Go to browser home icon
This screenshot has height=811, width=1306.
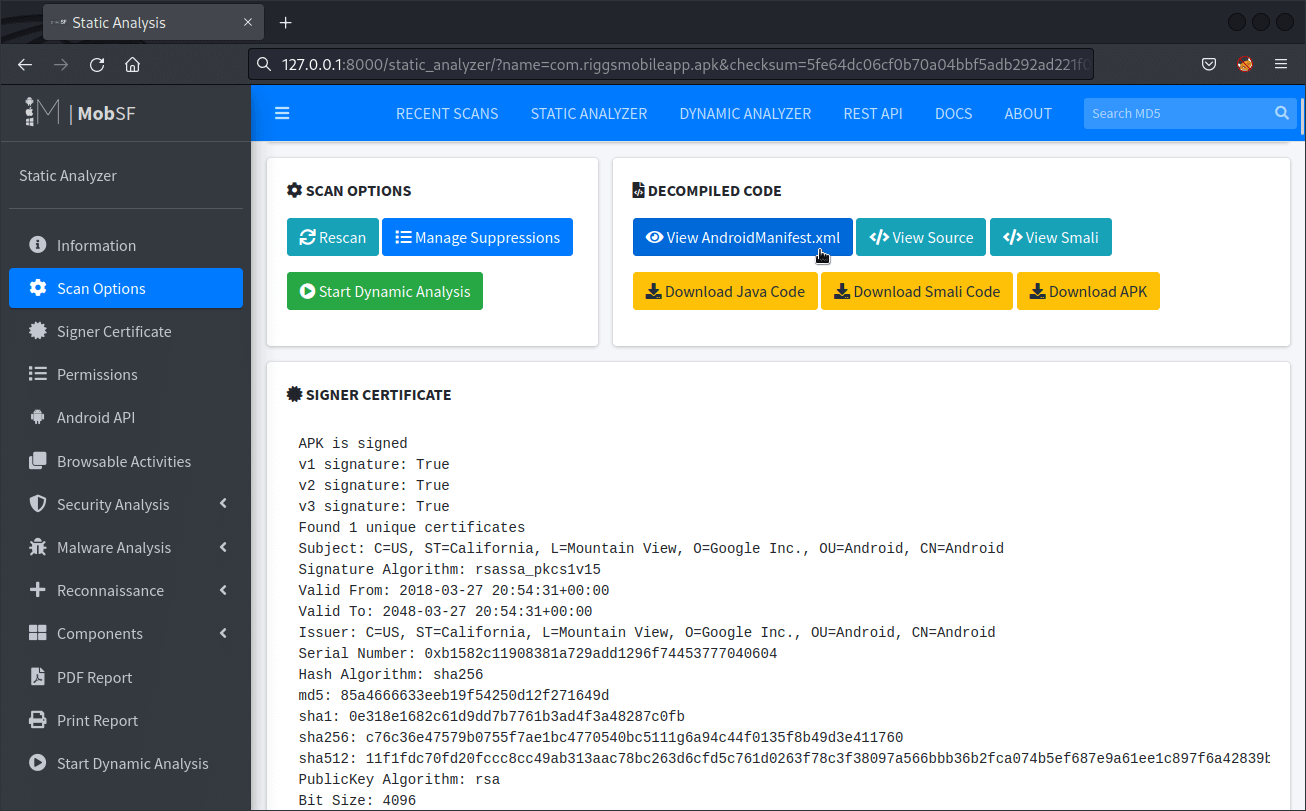[132, 64]
